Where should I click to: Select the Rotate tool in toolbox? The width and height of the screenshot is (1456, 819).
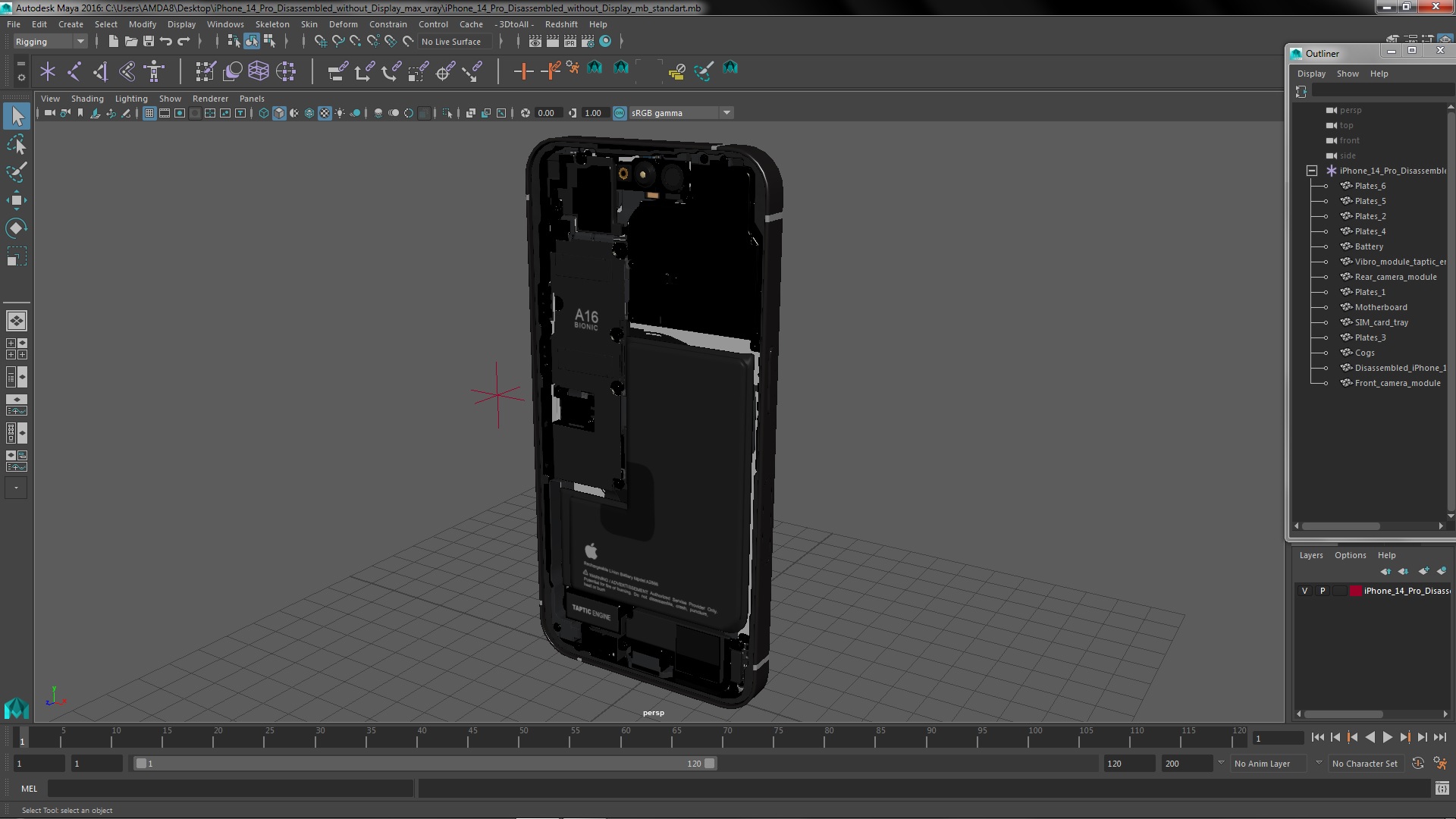(16, 228)
